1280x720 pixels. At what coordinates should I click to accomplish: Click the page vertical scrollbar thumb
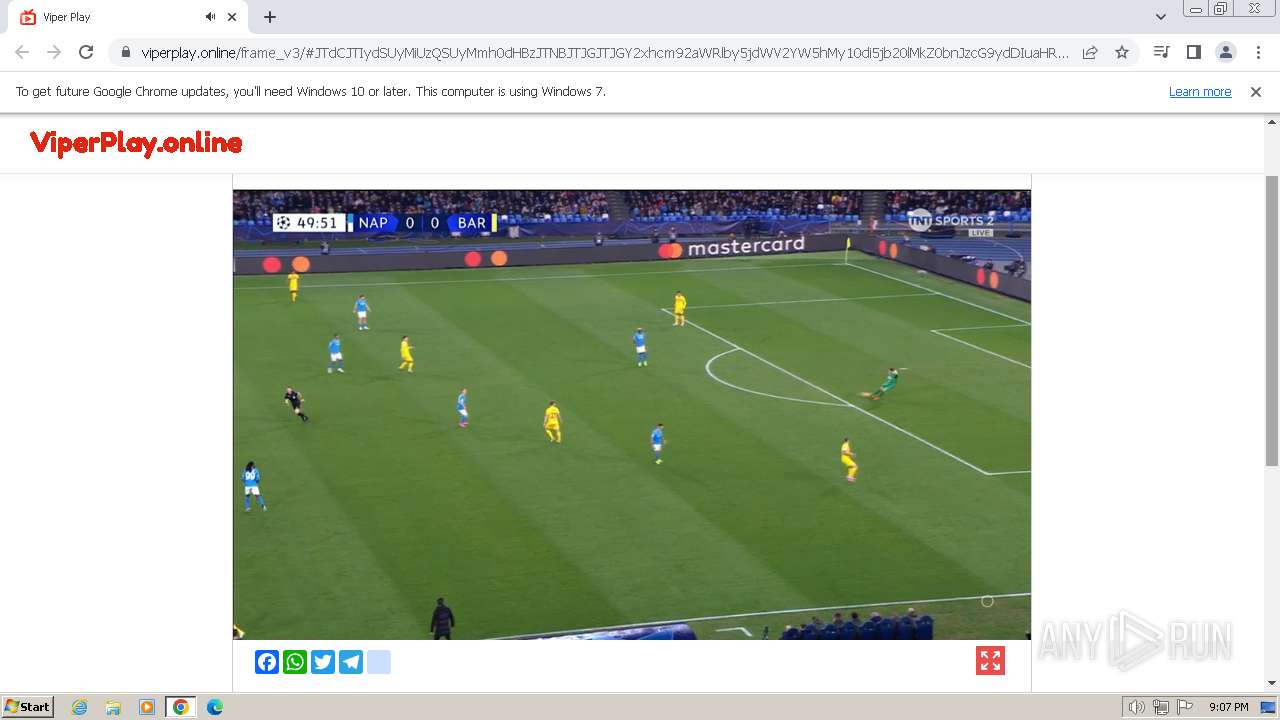click(x=1272, y=320)
